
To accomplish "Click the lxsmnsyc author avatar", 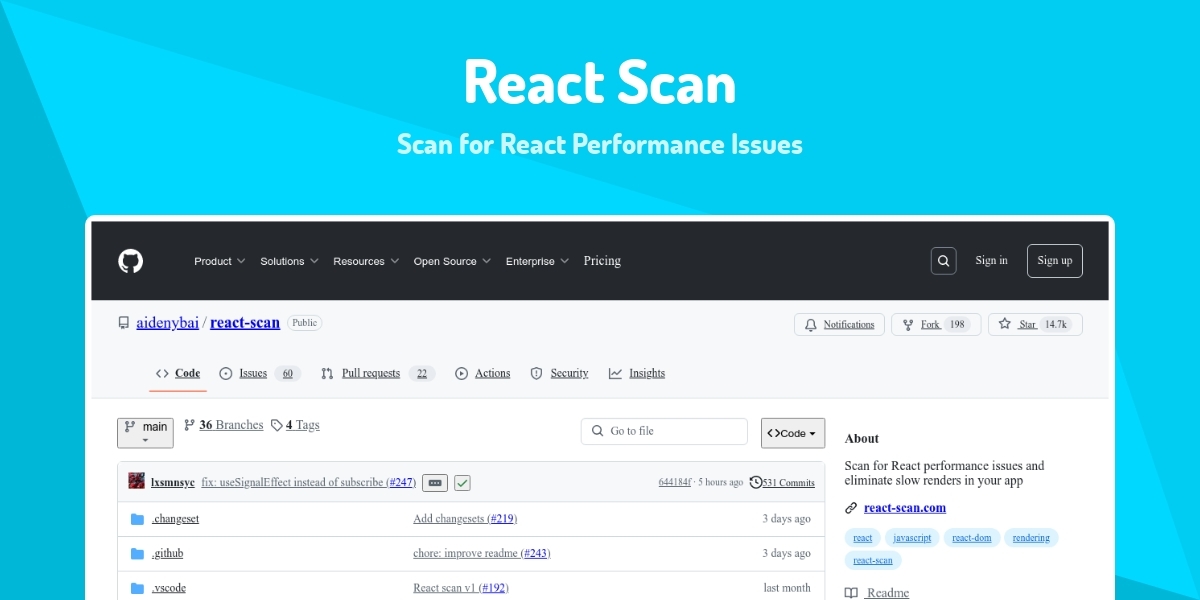I will coord(137,482).
